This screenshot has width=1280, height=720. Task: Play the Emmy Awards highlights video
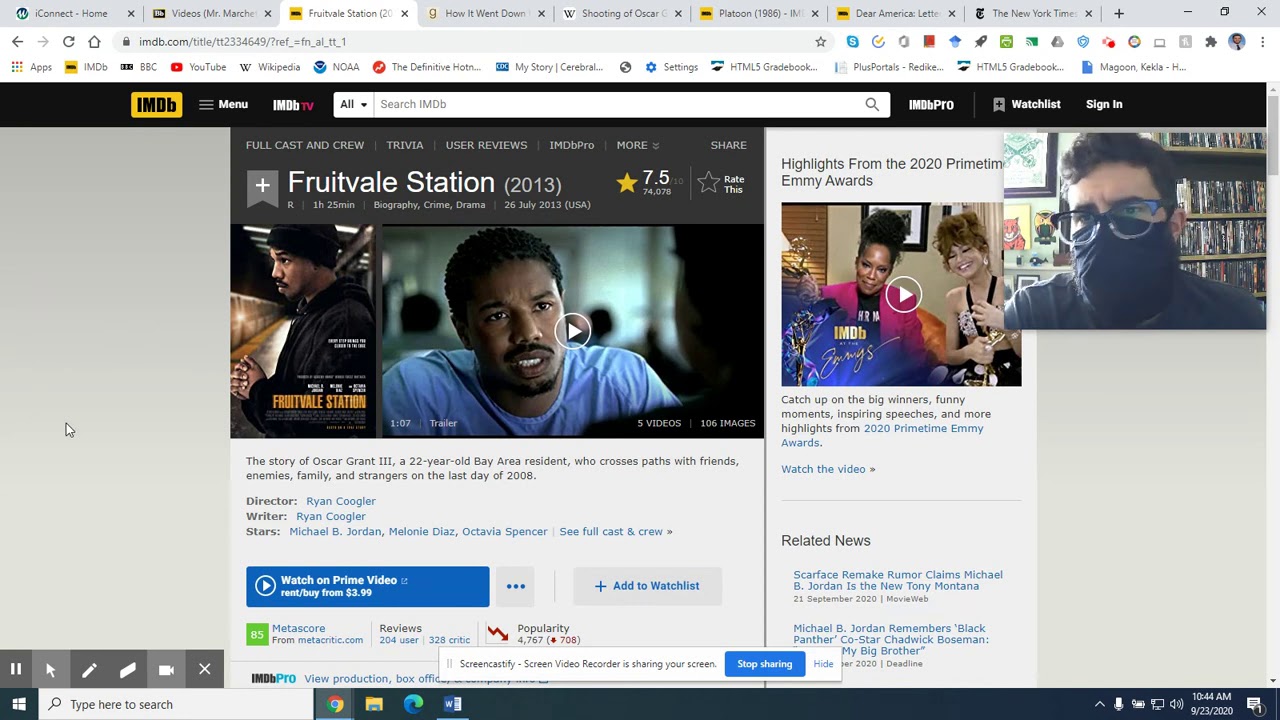point(903,294)
